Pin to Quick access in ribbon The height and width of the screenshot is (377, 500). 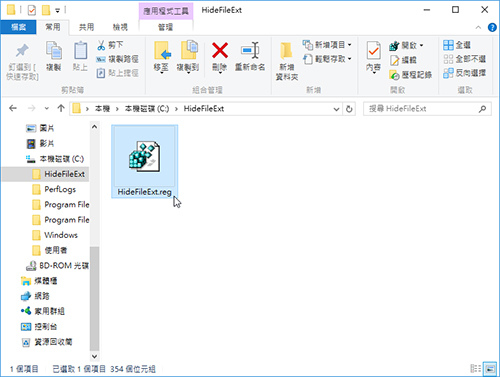[22, 62]
